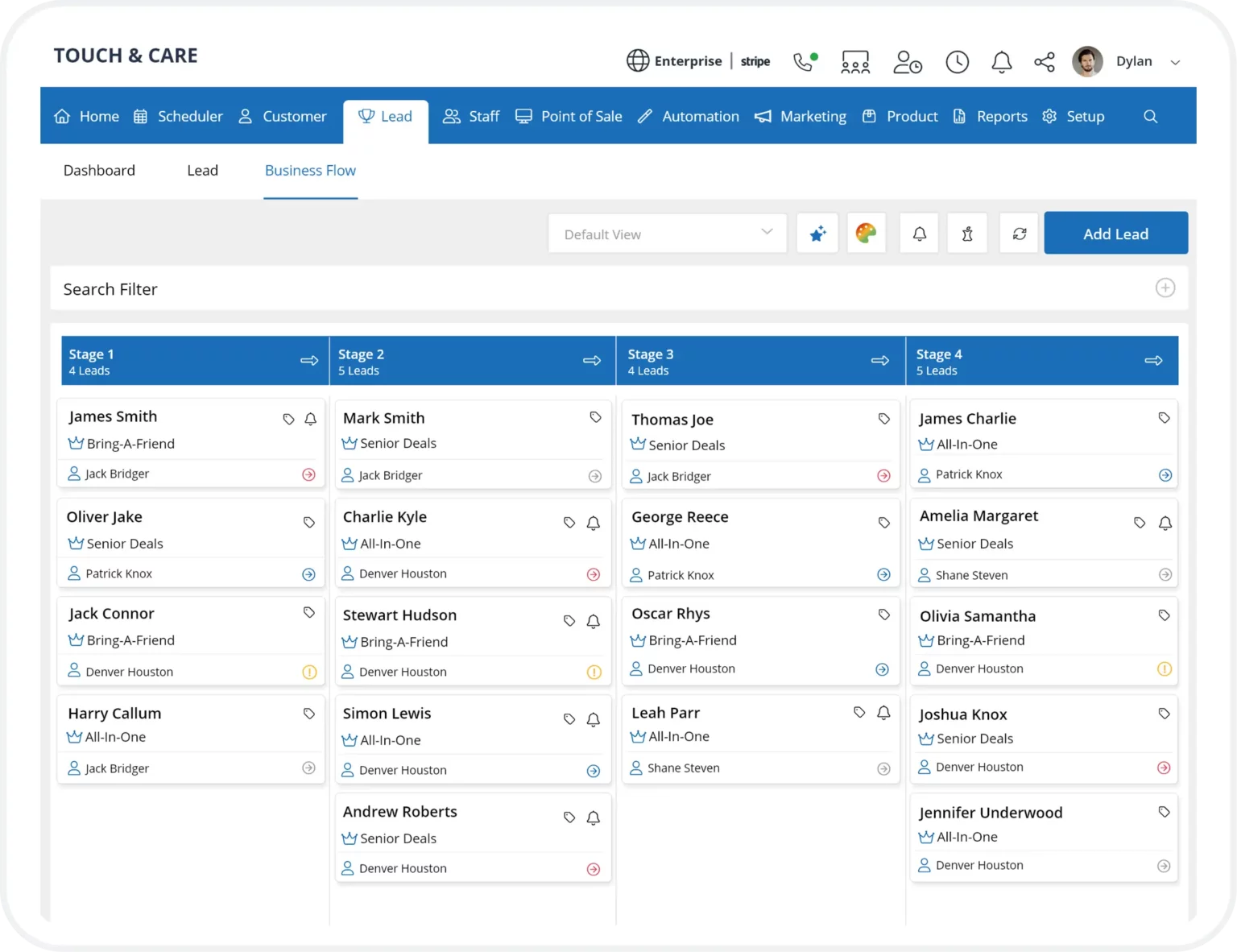
Task: Open the notifications bell in top header
Action: tap(1001, 62)
